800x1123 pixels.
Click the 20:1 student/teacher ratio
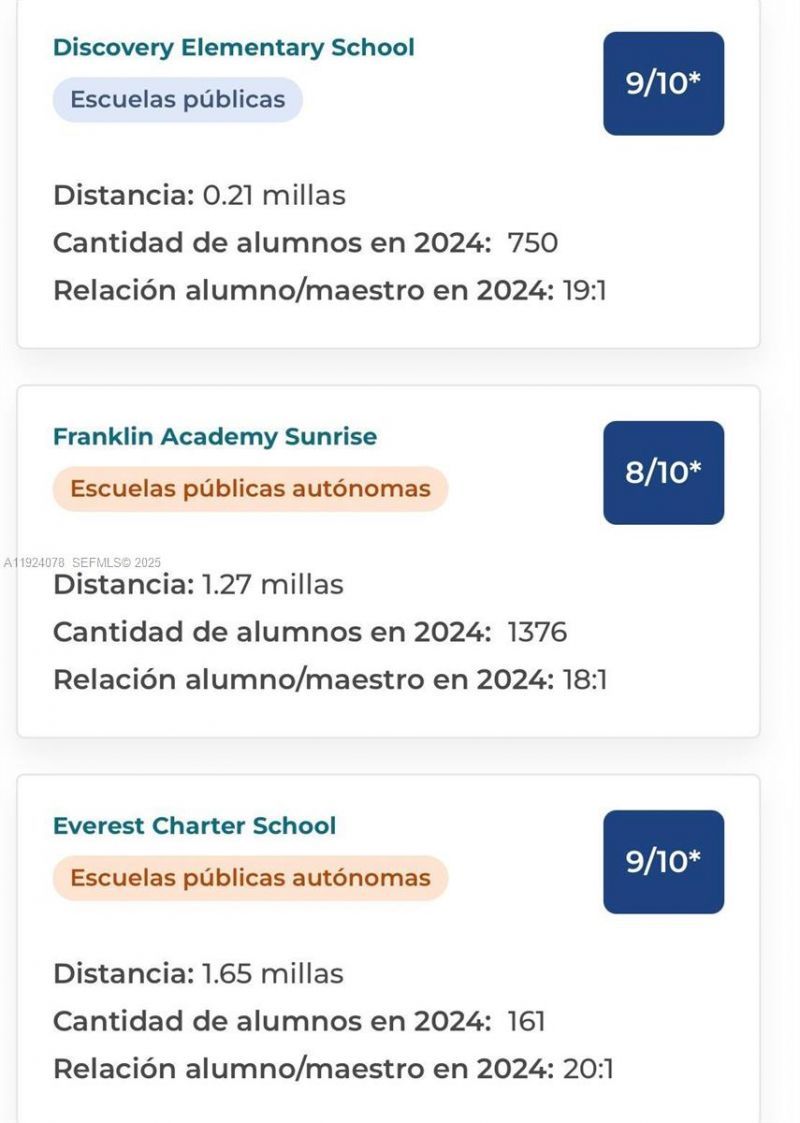coord(588,1069)
